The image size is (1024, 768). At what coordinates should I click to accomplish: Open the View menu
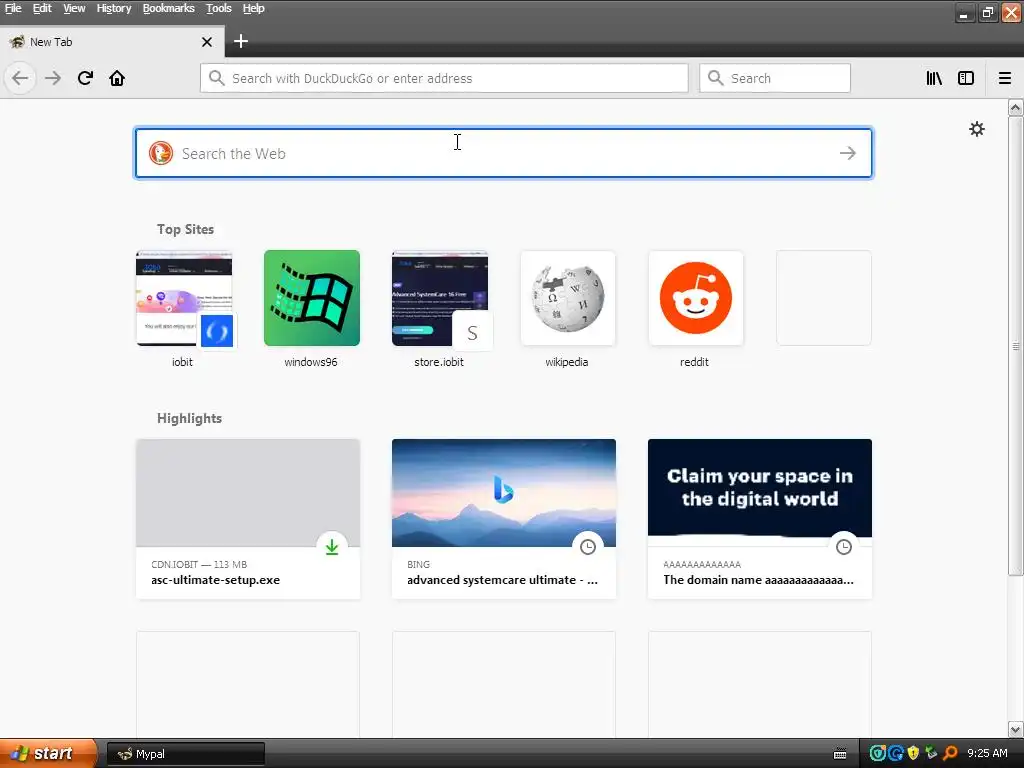click(x=74, y=8)
